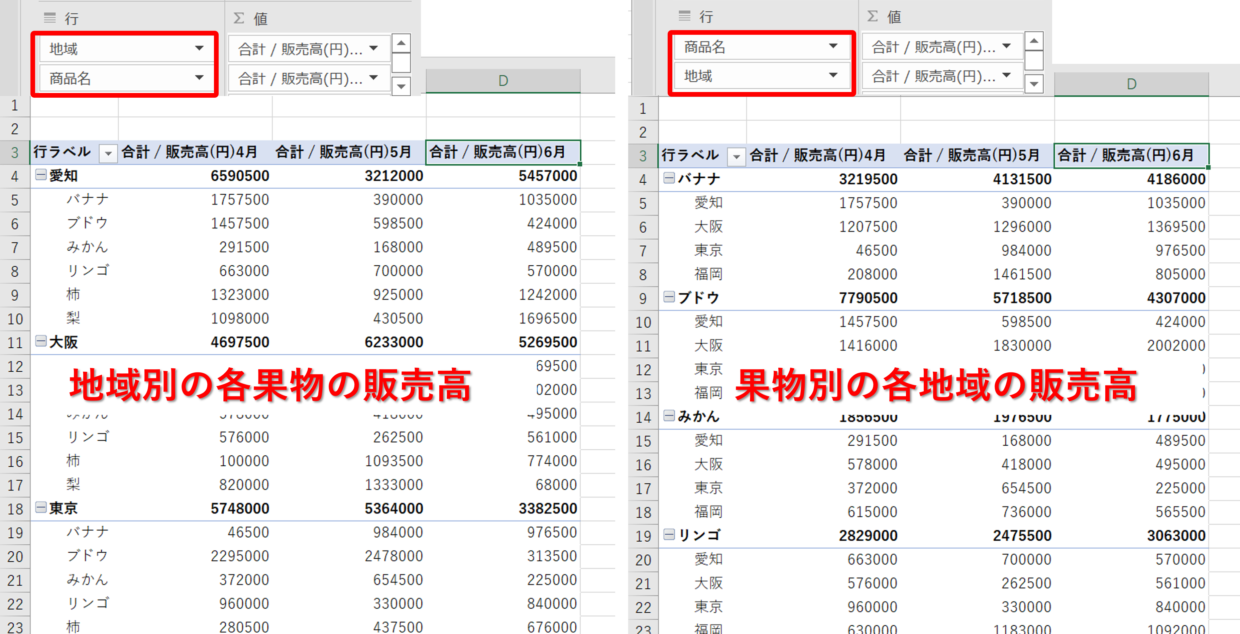Screen dimensions: 1240x634
Task: Select row 18 header in left sheet
Action: point(15,508)
